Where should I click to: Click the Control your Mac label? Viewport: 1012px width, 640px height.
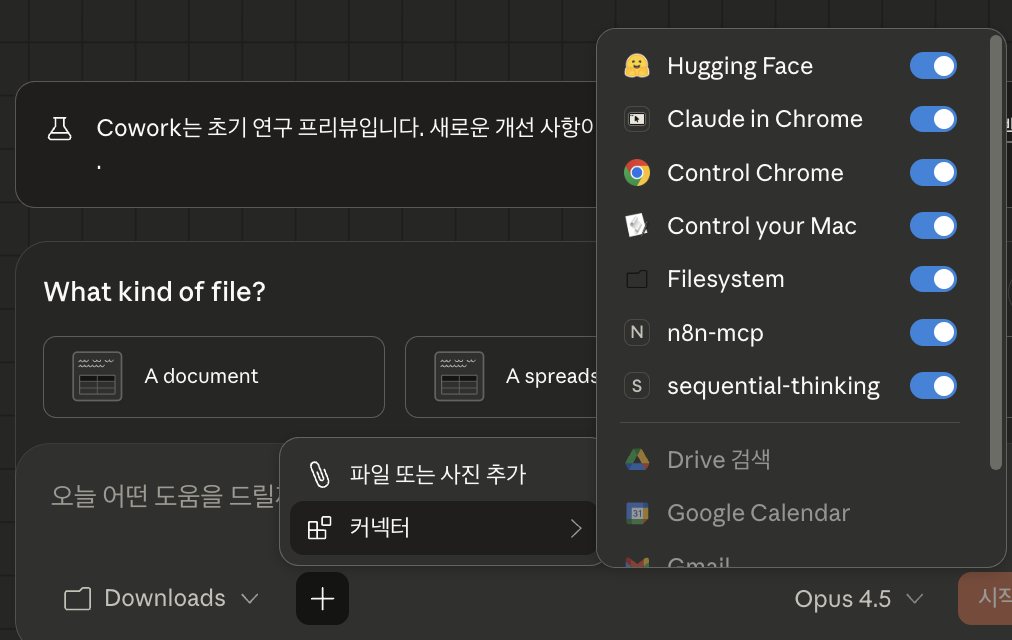[762, 226]
